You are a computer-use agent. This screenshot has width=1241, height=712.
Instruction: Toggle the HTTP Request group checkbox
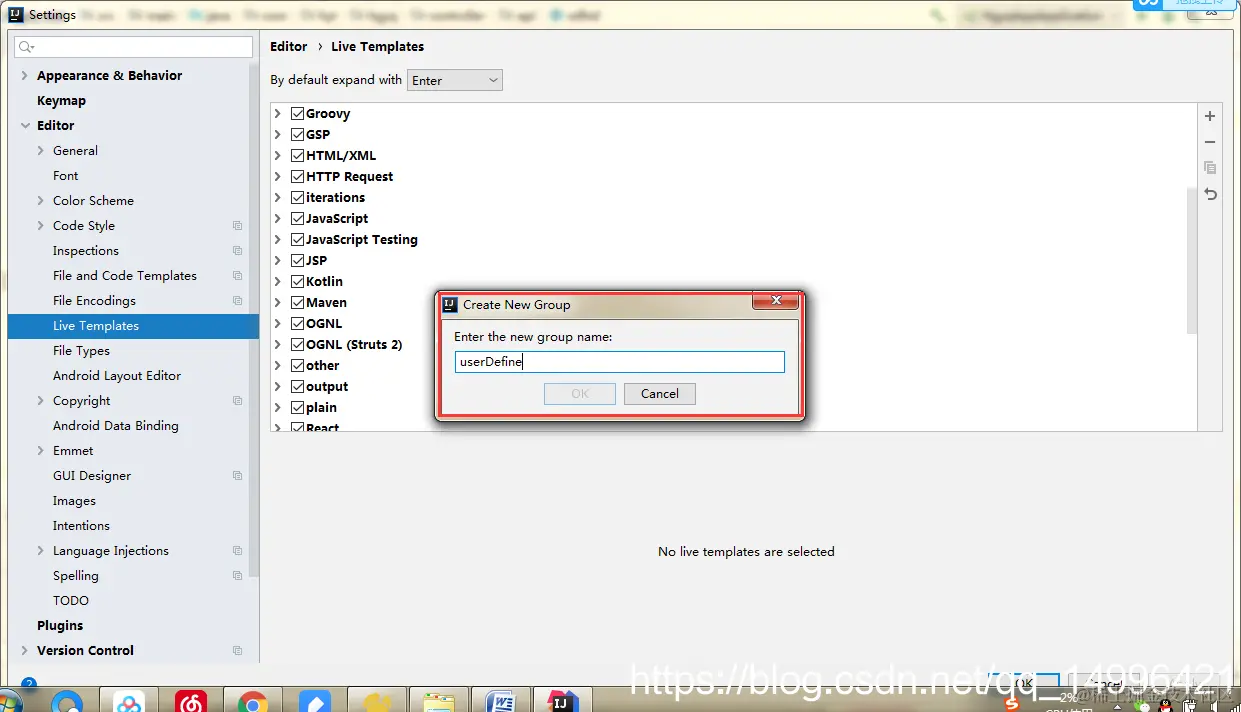point(298,177)
